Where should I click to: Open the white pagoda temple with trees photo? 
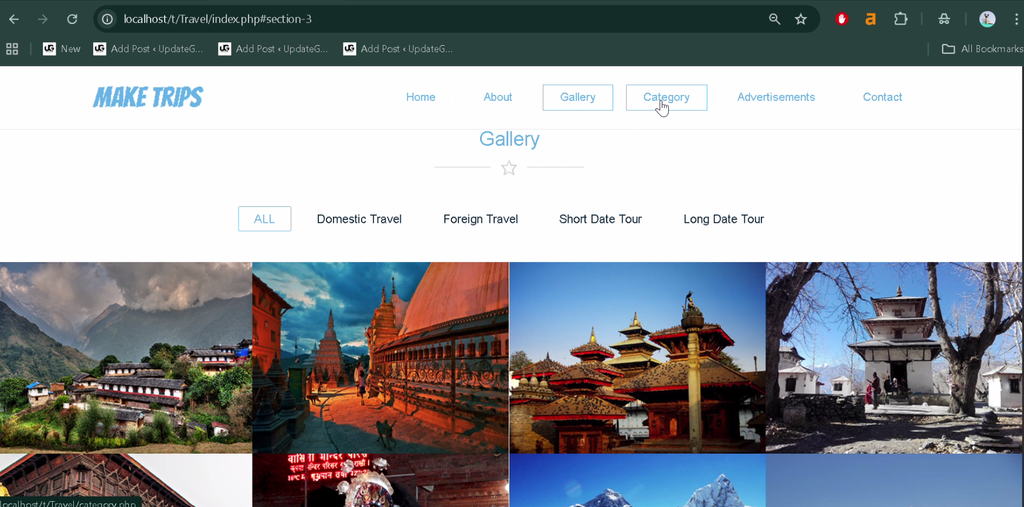click(x=893, y=357)
